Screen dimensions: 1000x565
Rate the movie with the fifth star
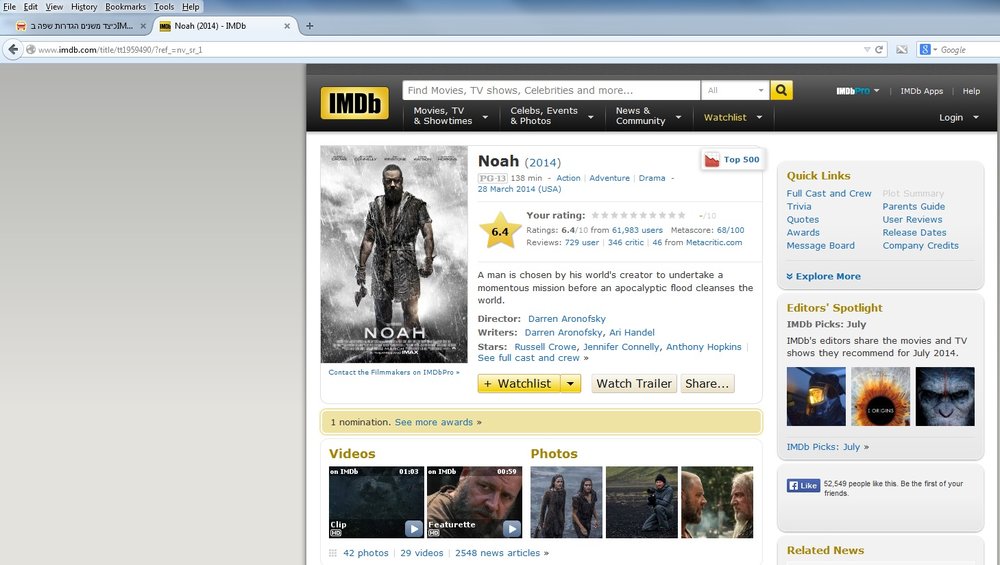[633, 216]
